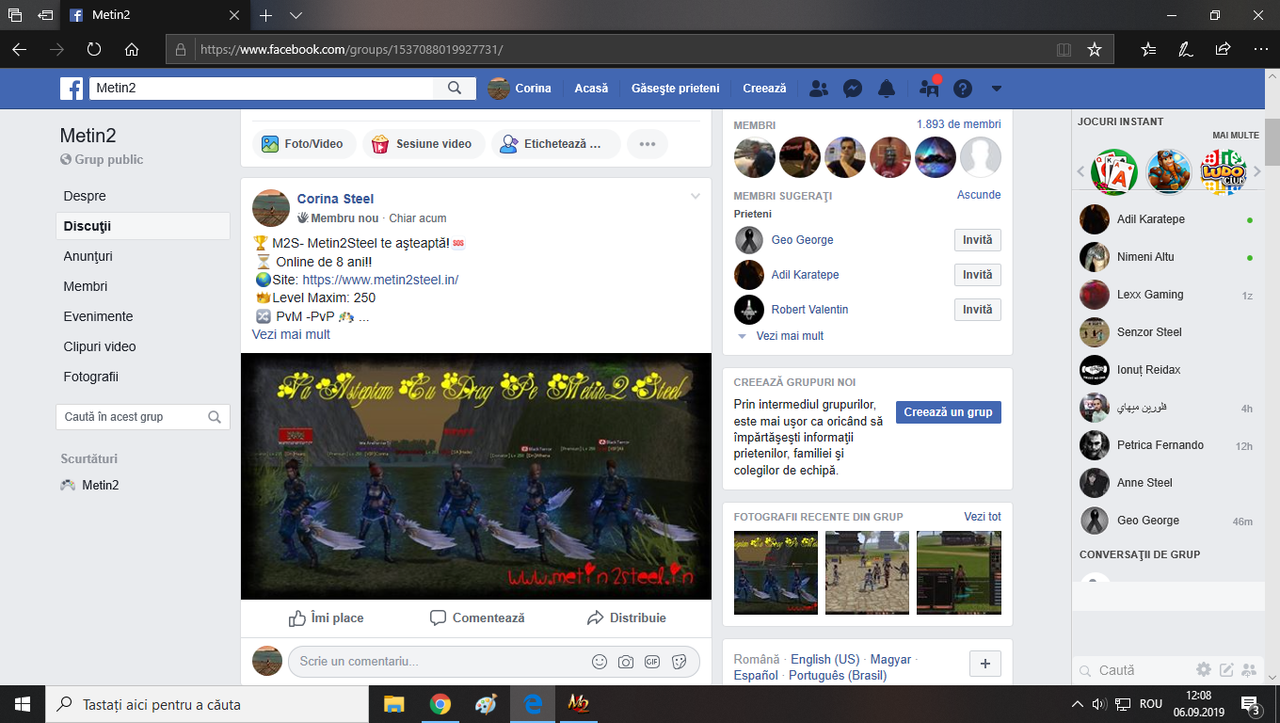Open Messenger icon in top bar
Image resolution: width=1280 pixels, height=723 pixels.
[853, 88]
